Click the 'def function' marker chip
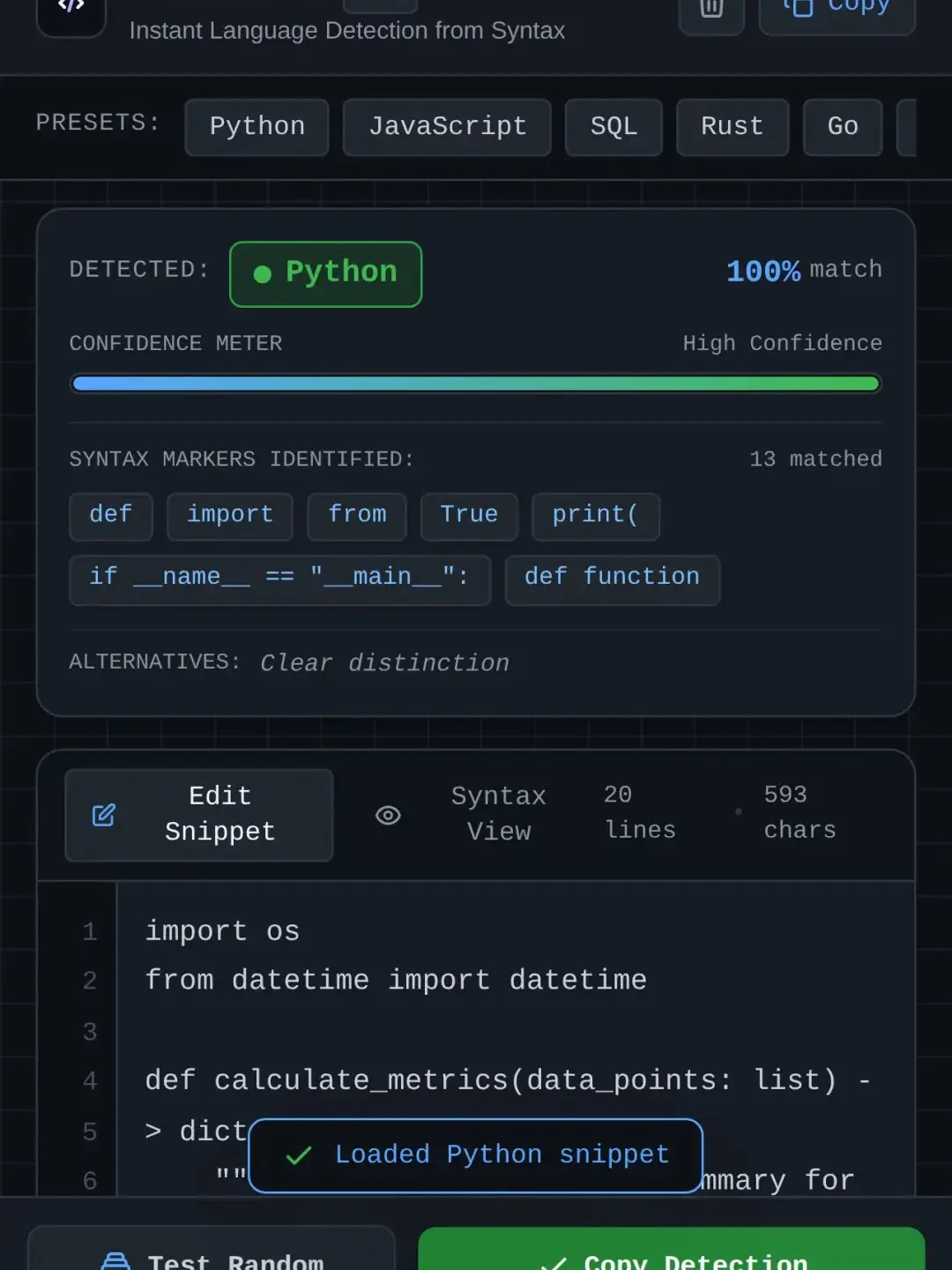The image size is (952, 1270). point(613,579)
